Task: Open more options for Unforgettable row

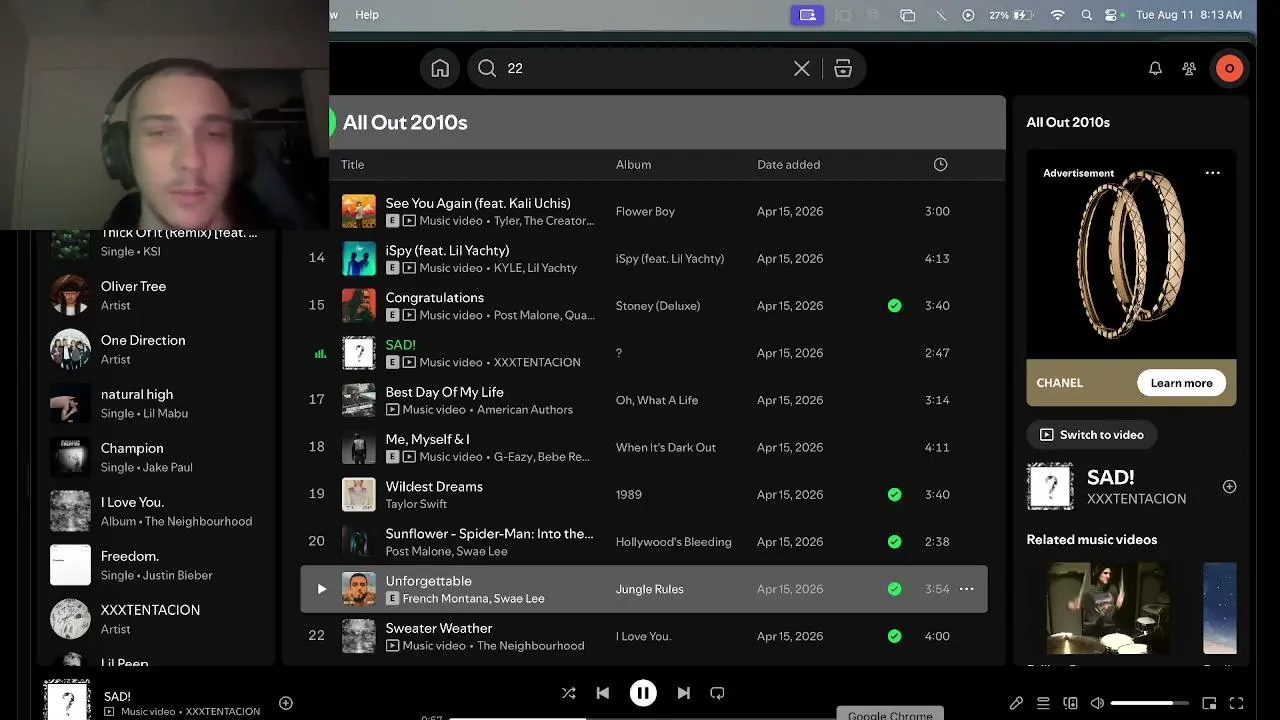Action: 966,589
